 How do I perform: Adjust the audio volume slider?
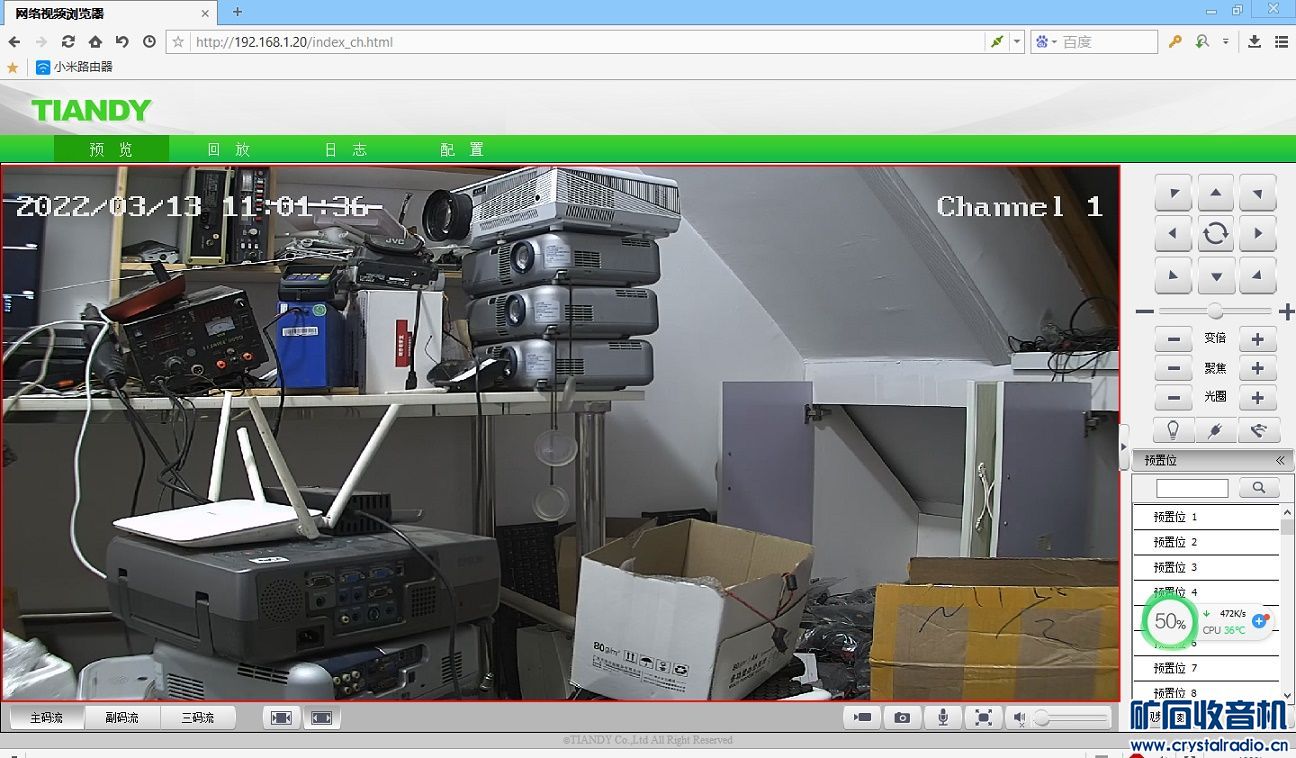[x=1072, y=718]
